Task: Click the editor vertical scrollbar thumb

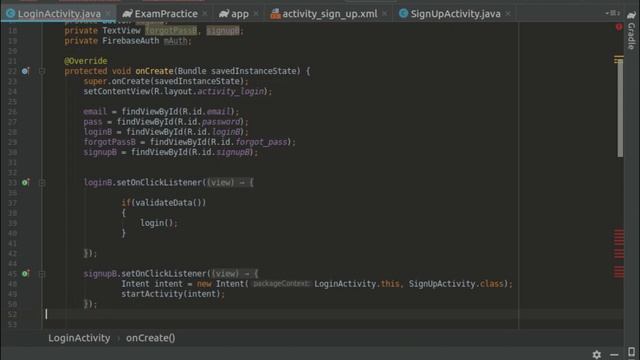Action: [x=620, y=109]
